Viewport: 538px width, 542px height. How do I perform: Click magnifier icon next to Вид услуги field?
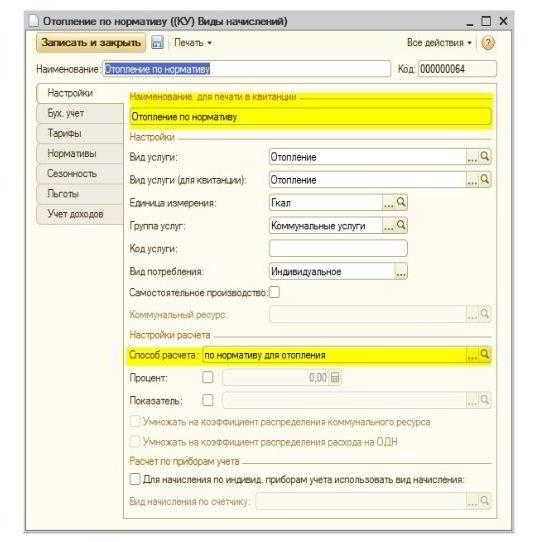(484, 157)
